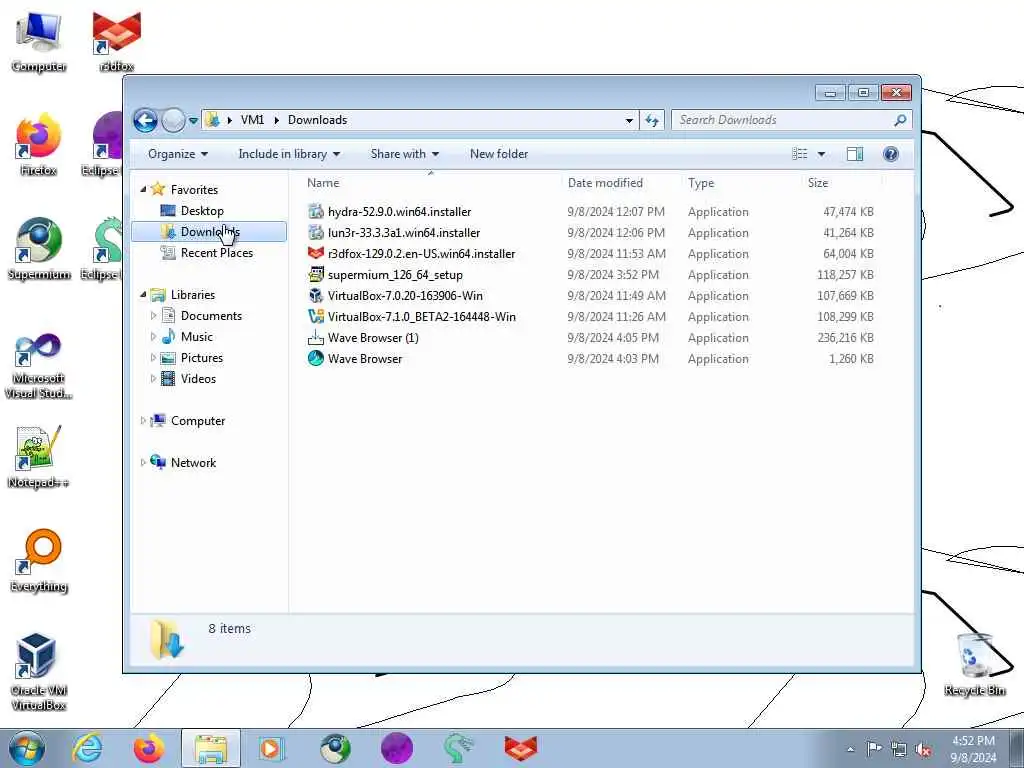Open the Supermium desktop shortcut
This screenshot has width=1024, height=768.
39,250
